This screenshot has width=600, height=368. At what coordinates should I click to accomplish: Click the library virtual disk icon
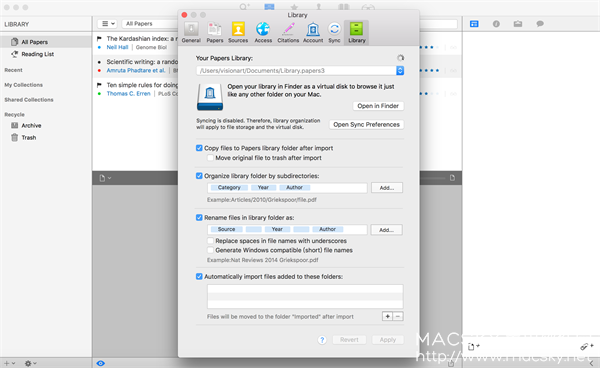(210, 97)
